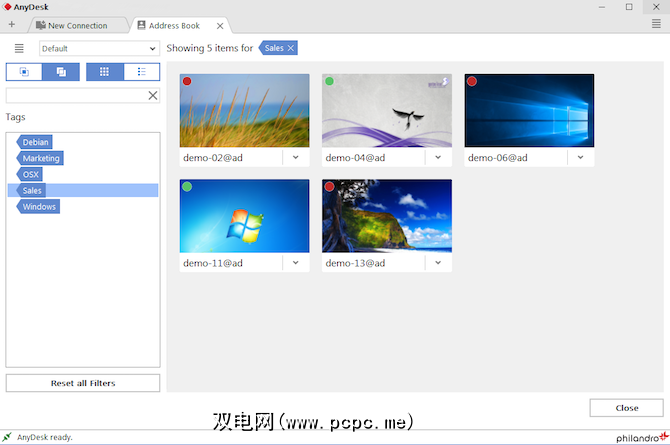This screenshot has width=670, height=445.
Task: Click the demo-13@ad name label
Action: pyautogui.click(x=355, y=263)
